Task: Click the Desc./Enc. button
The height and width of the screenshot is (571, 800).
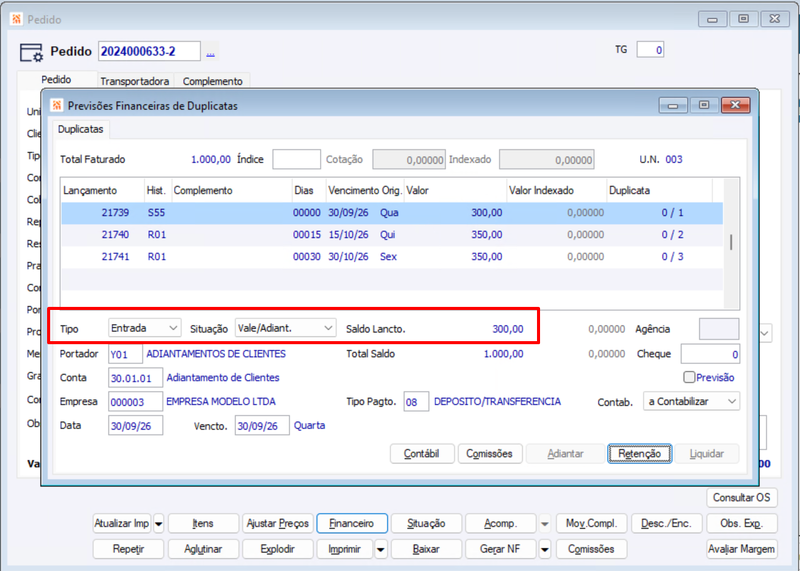Action: tap(666, 524)
